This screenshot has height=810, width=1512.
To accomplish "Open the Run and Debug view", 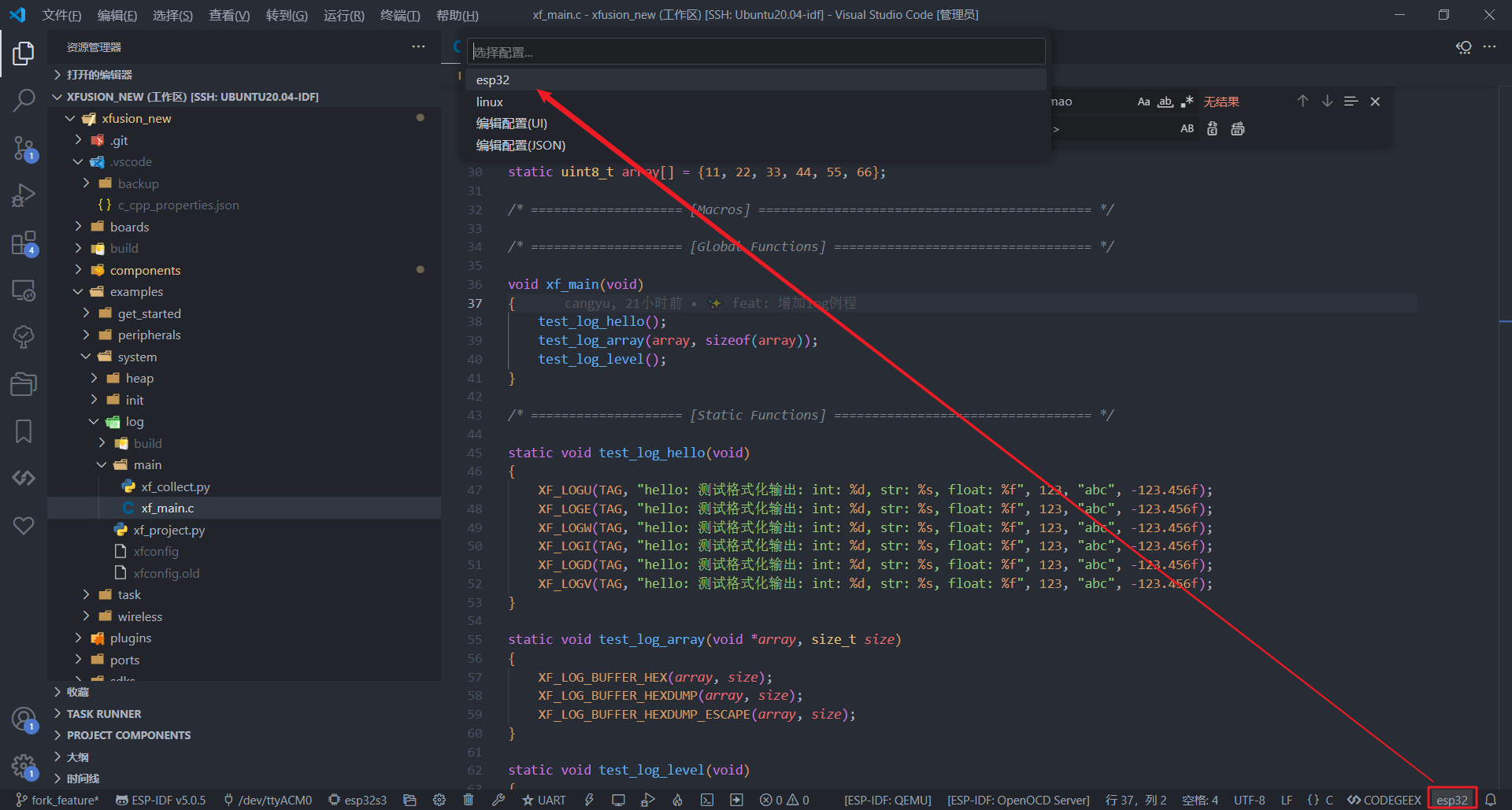I will (24, 194).
